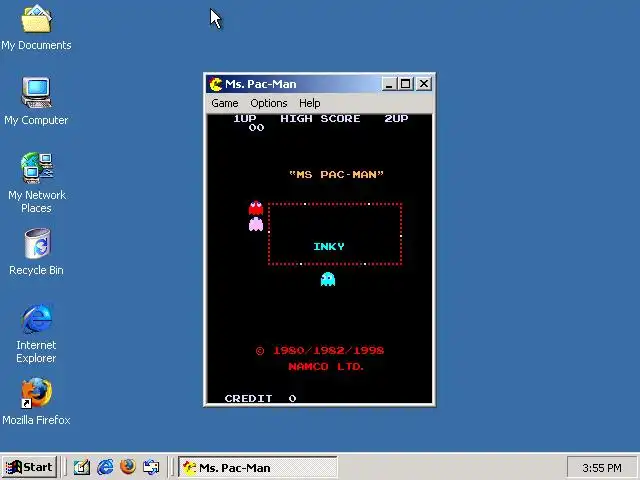Image resolution: width=640 pixels, height=480 pixels.
Task: Maximize the Ms. Pac-Man window
Action: pos(405,84)
